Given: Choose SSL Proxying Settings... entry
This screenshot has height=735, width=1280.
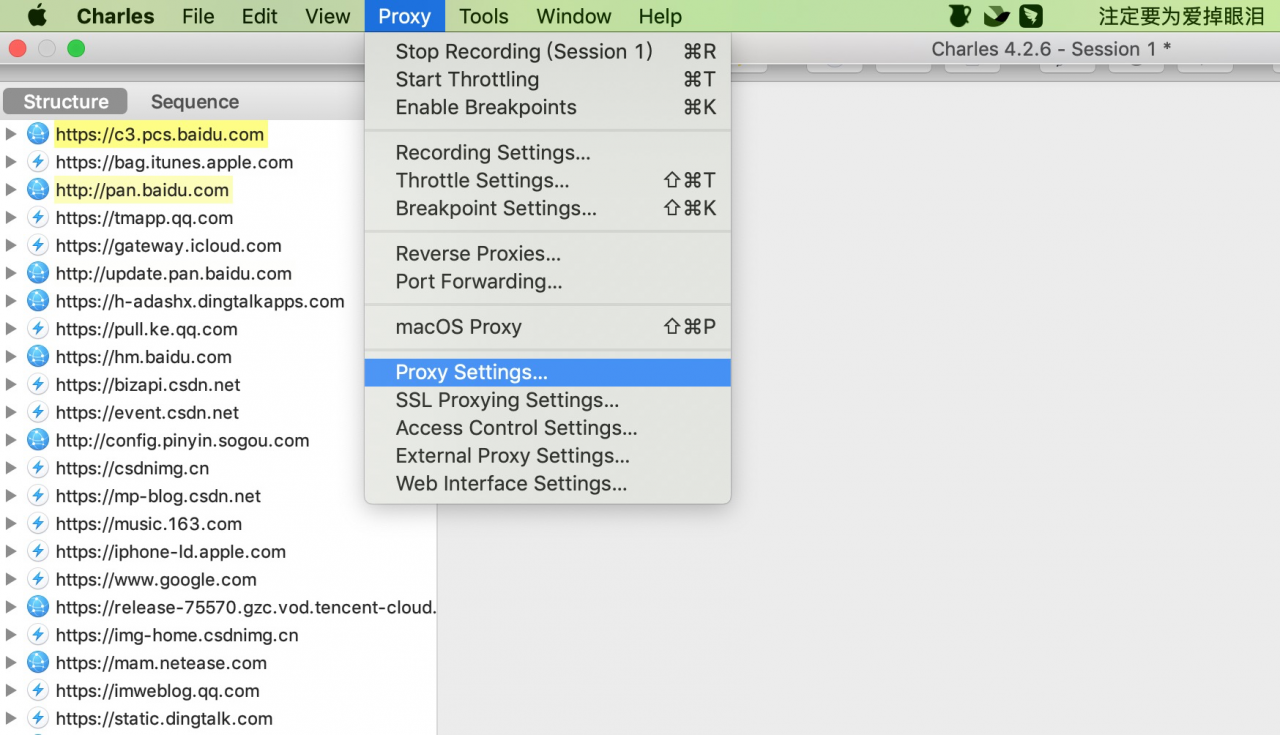Looking at the screenshot, I should coord(548,400).
